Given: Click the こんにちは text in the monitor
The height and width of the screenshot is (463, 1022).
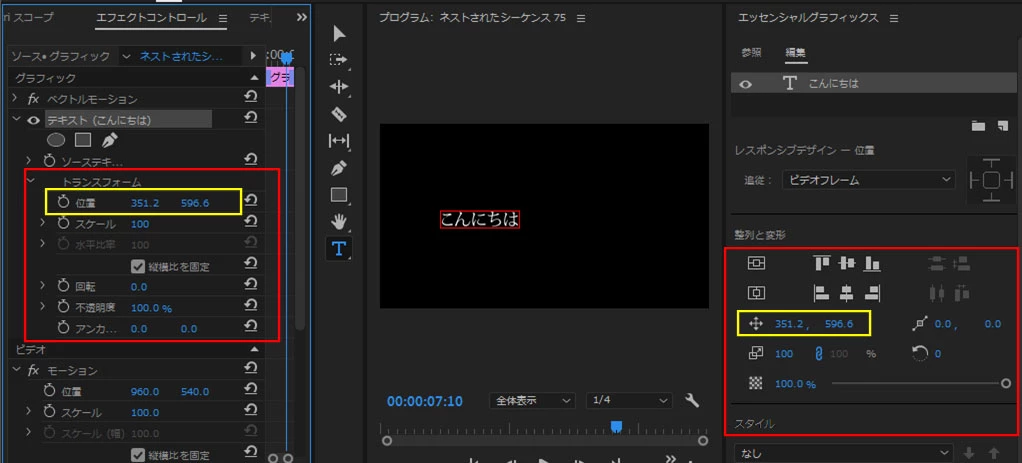Looking at the screenshot, I should (x=480, y=219).
